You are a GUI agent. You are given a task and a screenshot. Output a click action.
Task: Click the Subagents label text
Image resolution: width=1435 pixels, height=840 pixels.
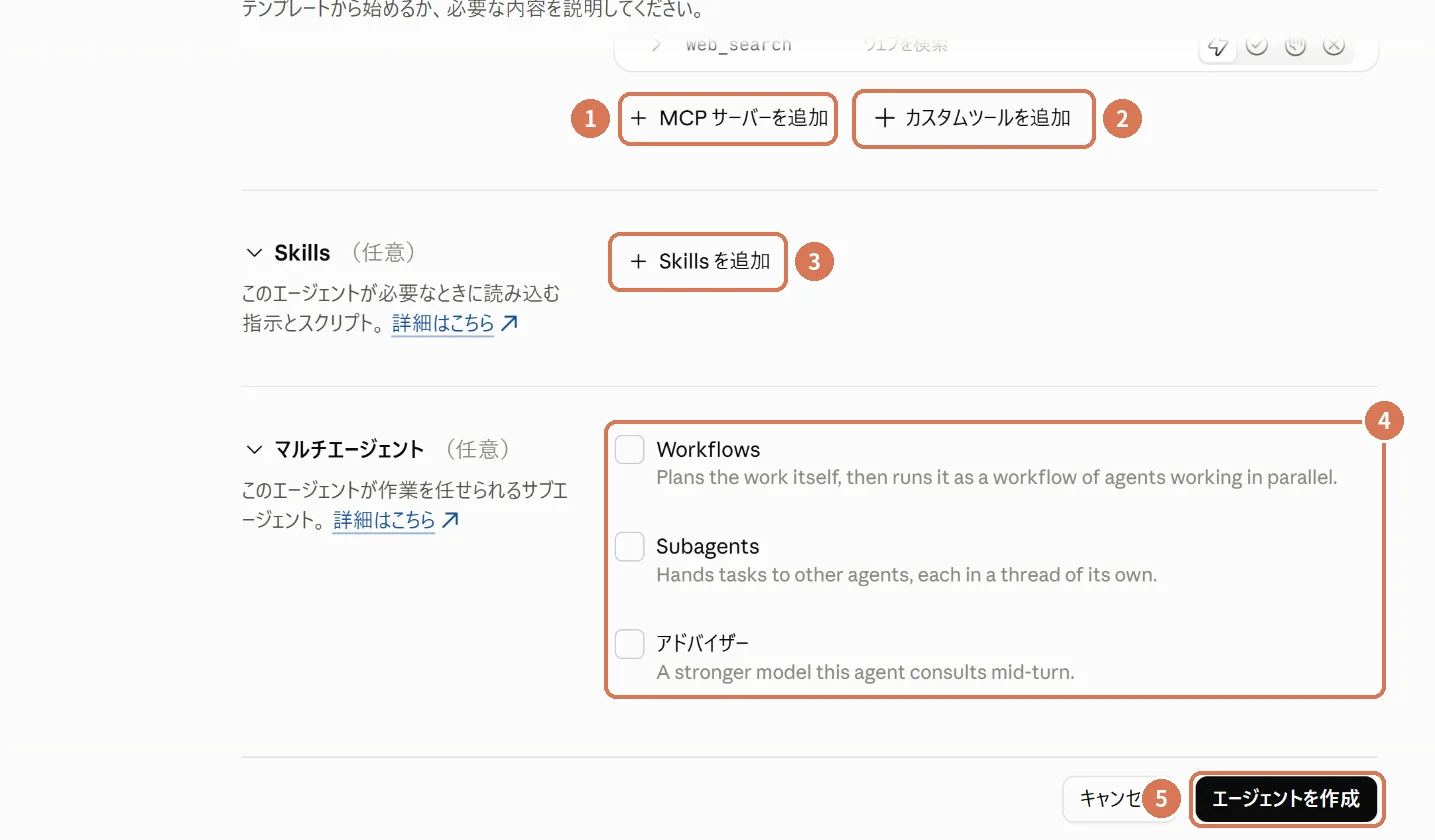[x=708, y=547]
